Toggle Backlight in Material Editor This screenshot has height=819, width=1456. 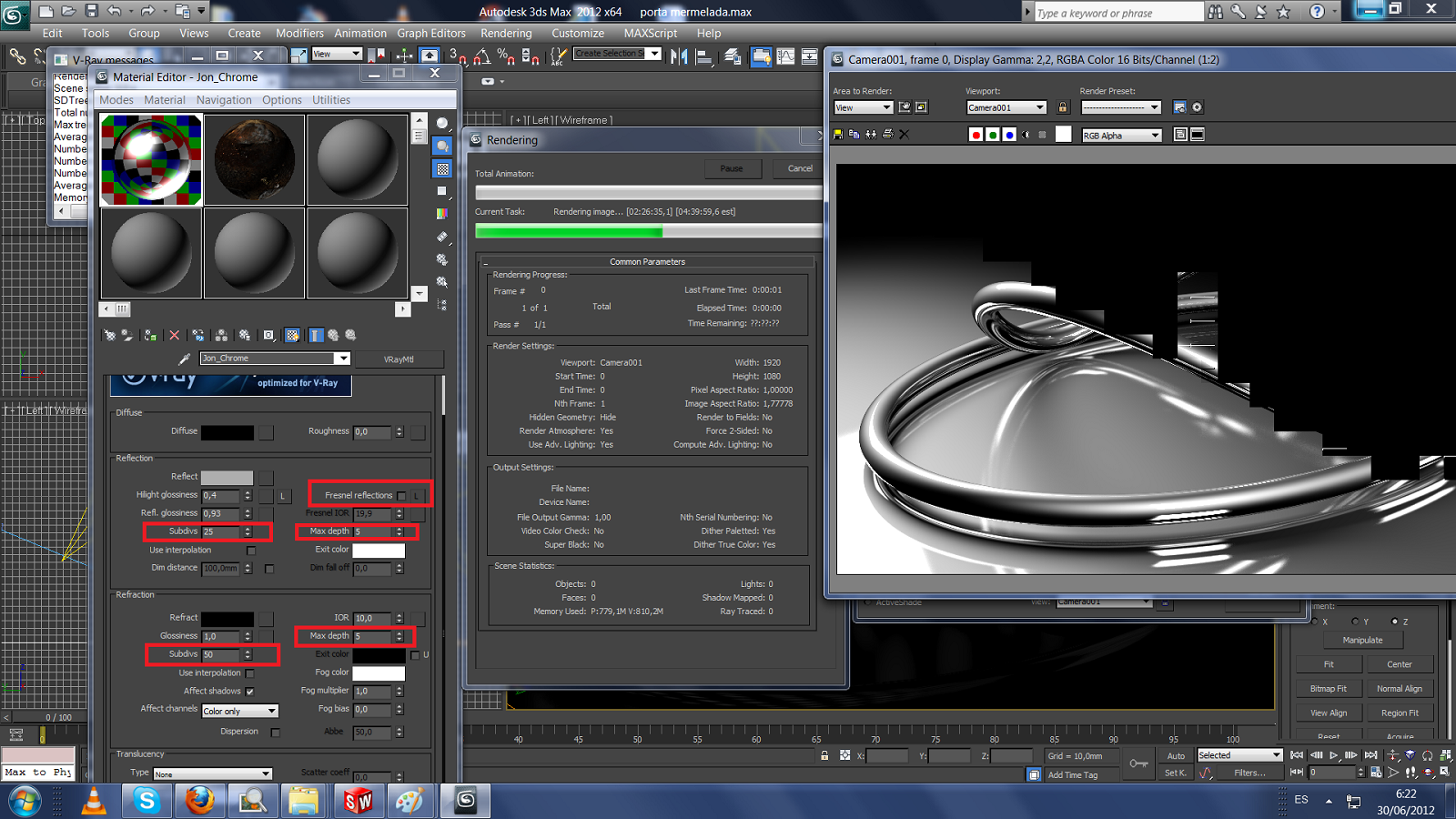442,146
